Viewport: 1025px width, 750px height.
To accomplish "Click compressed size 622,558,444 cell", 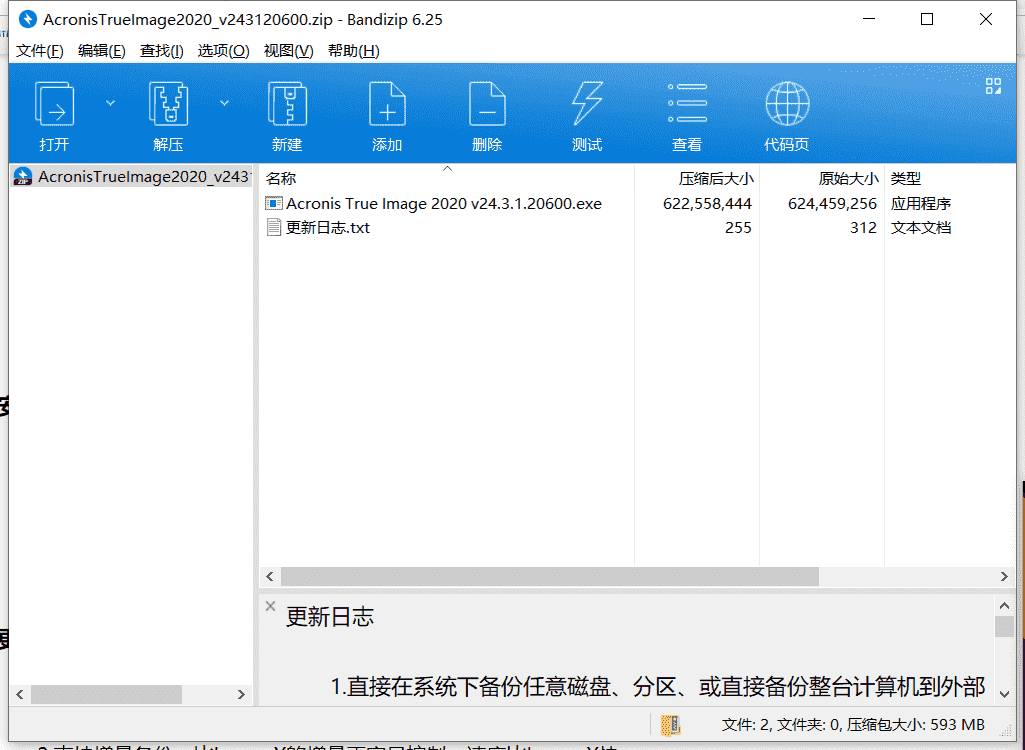I will click(707, 203).
